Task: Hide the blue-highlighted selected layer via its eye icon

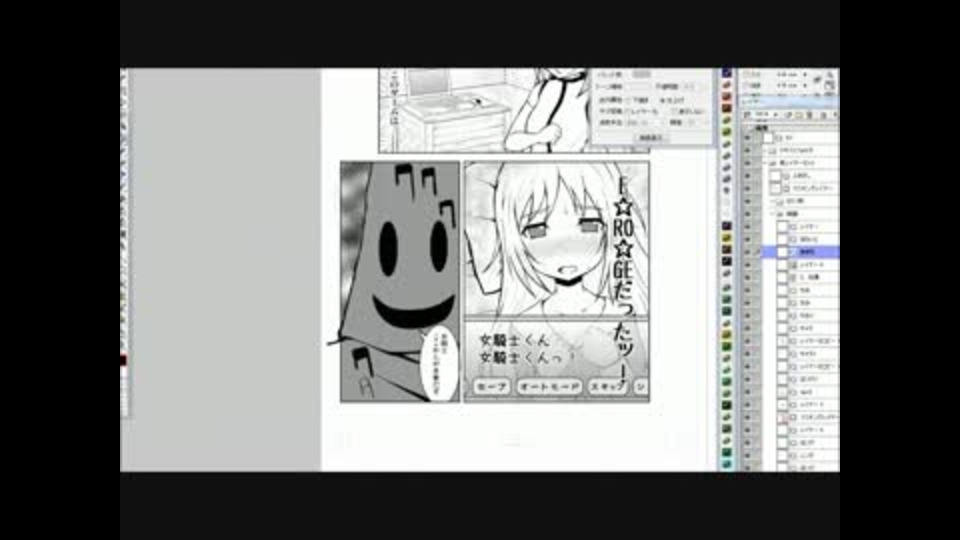Action: [x=747, y=252]
